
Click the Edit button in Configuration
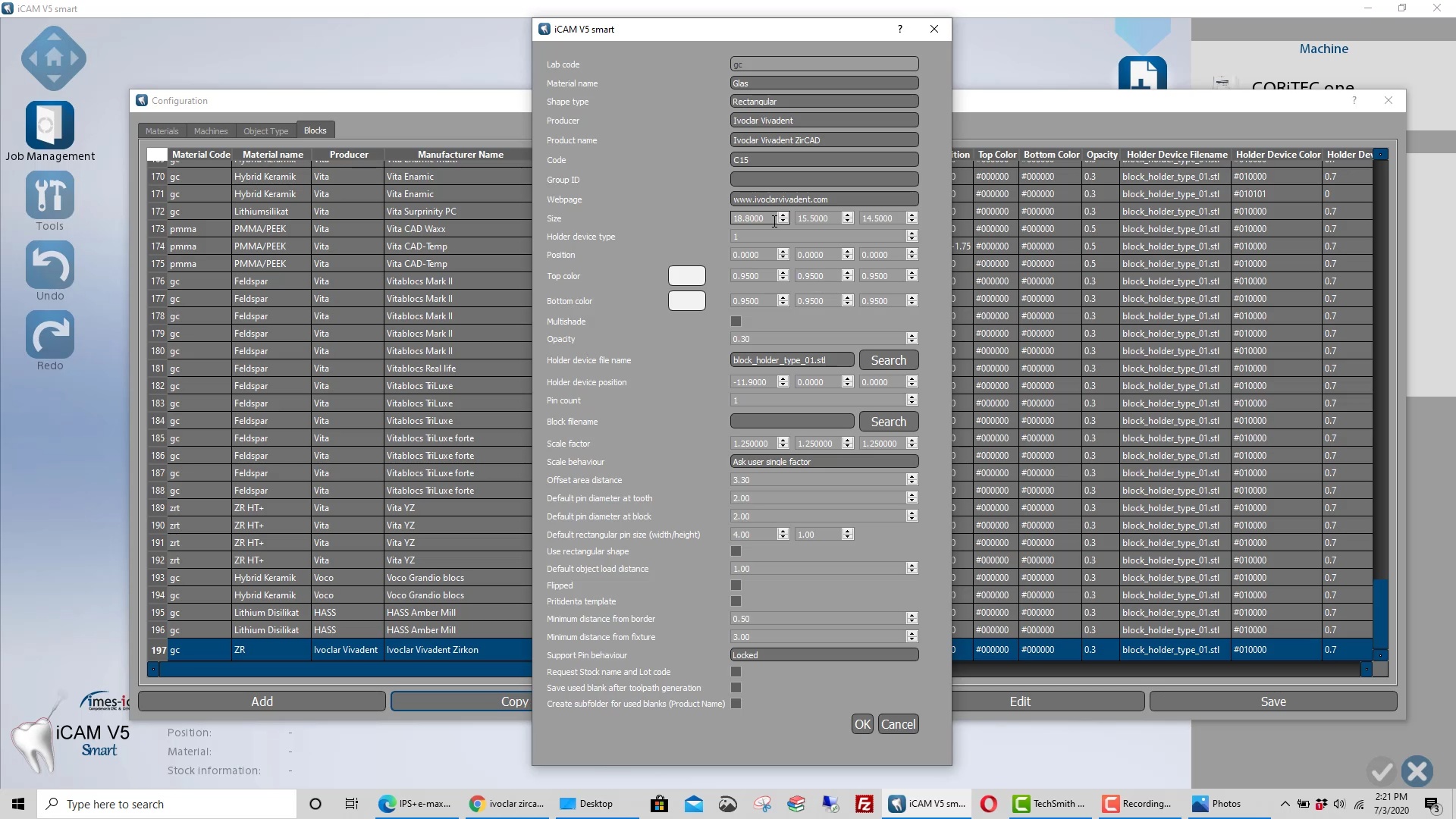tap(1020, 701)
